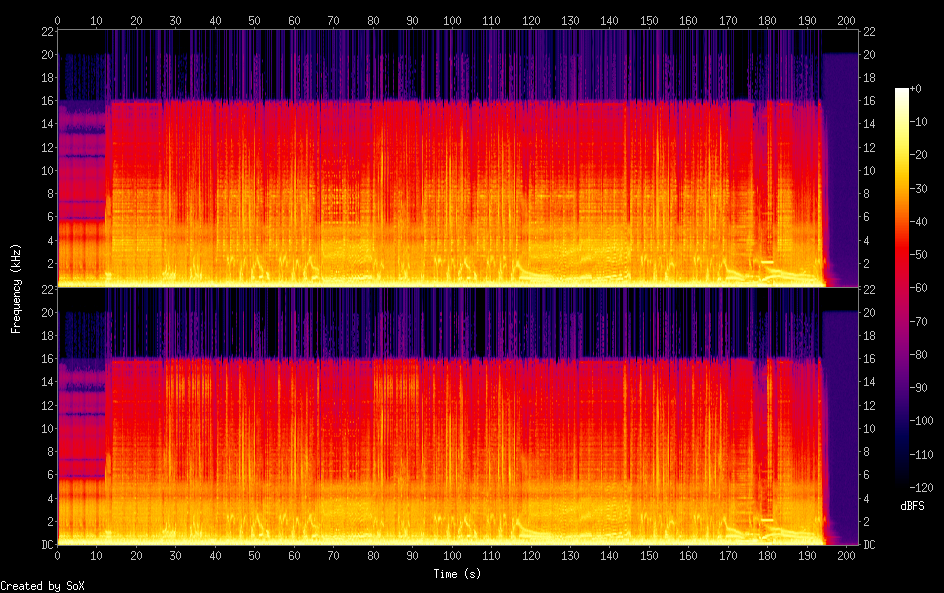The width and height of the screenshot is (944, 593).
Task: Click the white top of the color bar
Action: click(x=902, y=93)
